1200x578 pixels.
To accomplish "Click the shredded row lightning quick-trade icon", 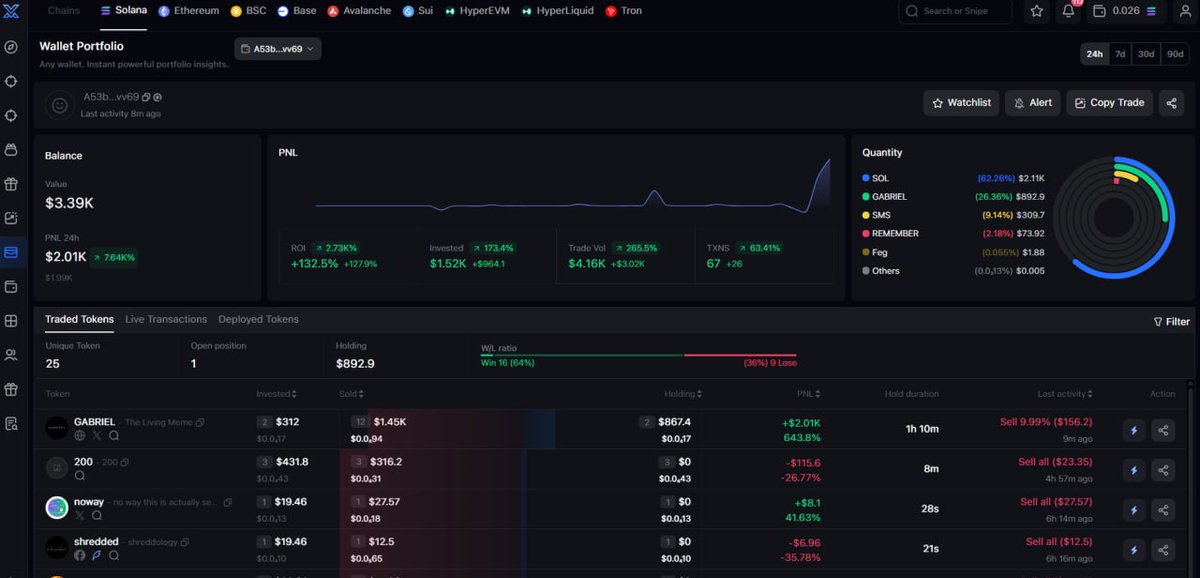I will (1134, 550).
